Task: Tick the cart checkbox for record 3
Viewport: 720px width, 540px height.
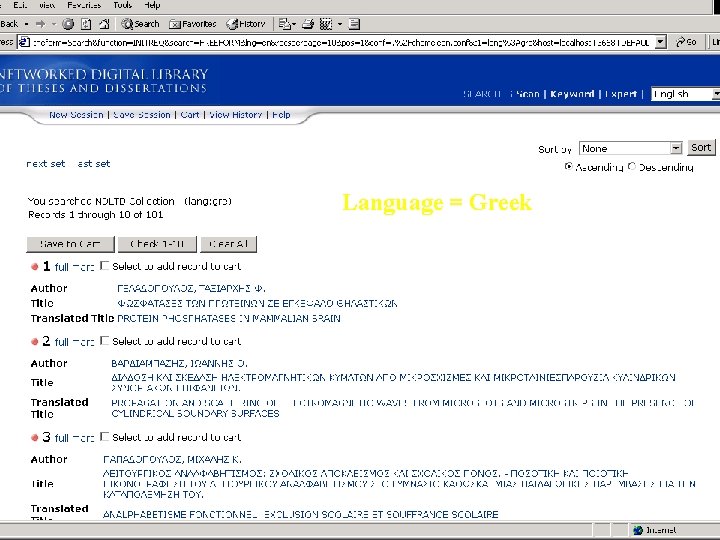Action: pyautogui.click(x=105, y=436)
